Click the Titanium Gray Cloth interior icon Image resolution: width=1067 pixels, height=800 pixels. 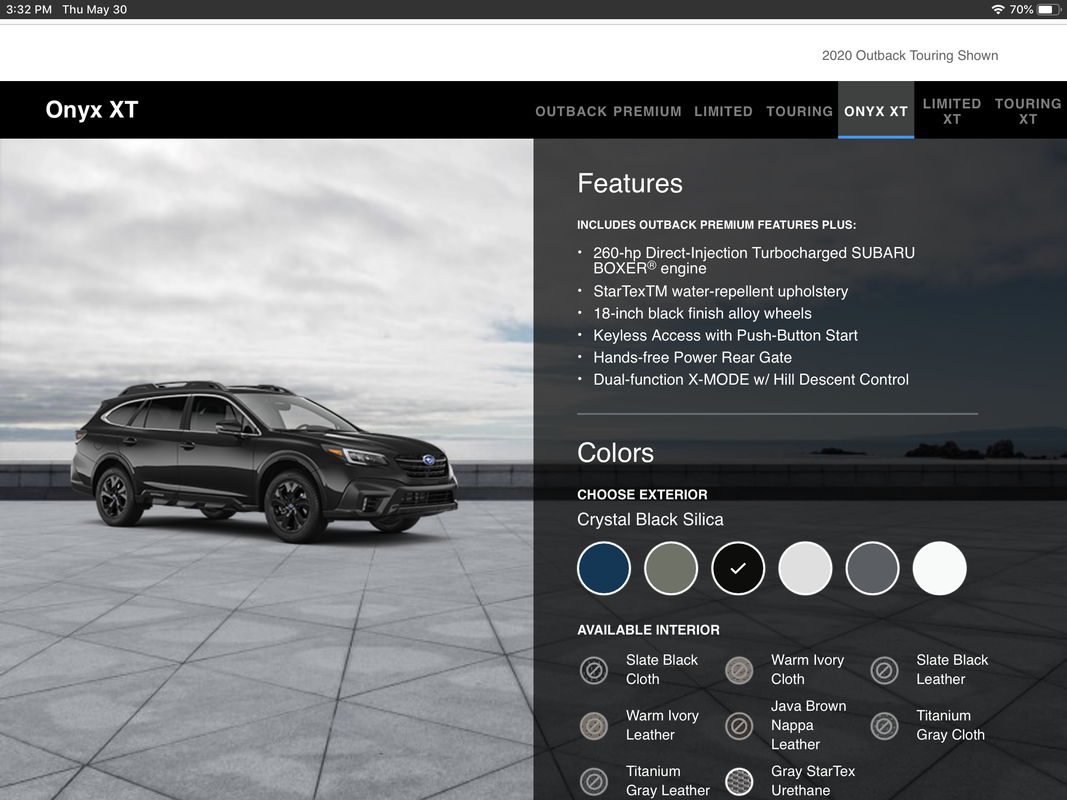(885, 726)
